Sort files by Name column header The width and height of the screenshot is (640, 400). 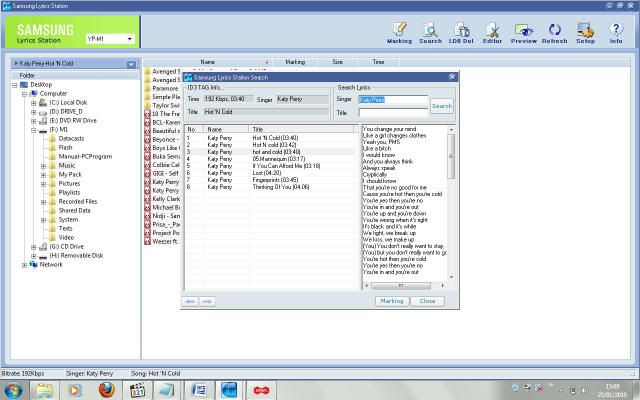(x=207, y=62)
